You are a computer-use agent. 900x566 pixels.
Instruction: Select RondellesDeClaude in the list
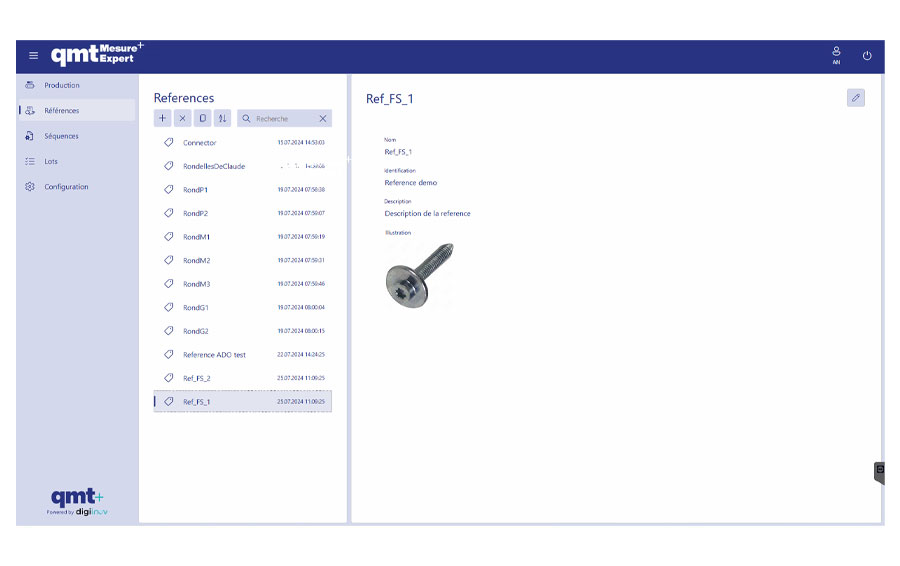pyautogui.click(x=213, y=166)
